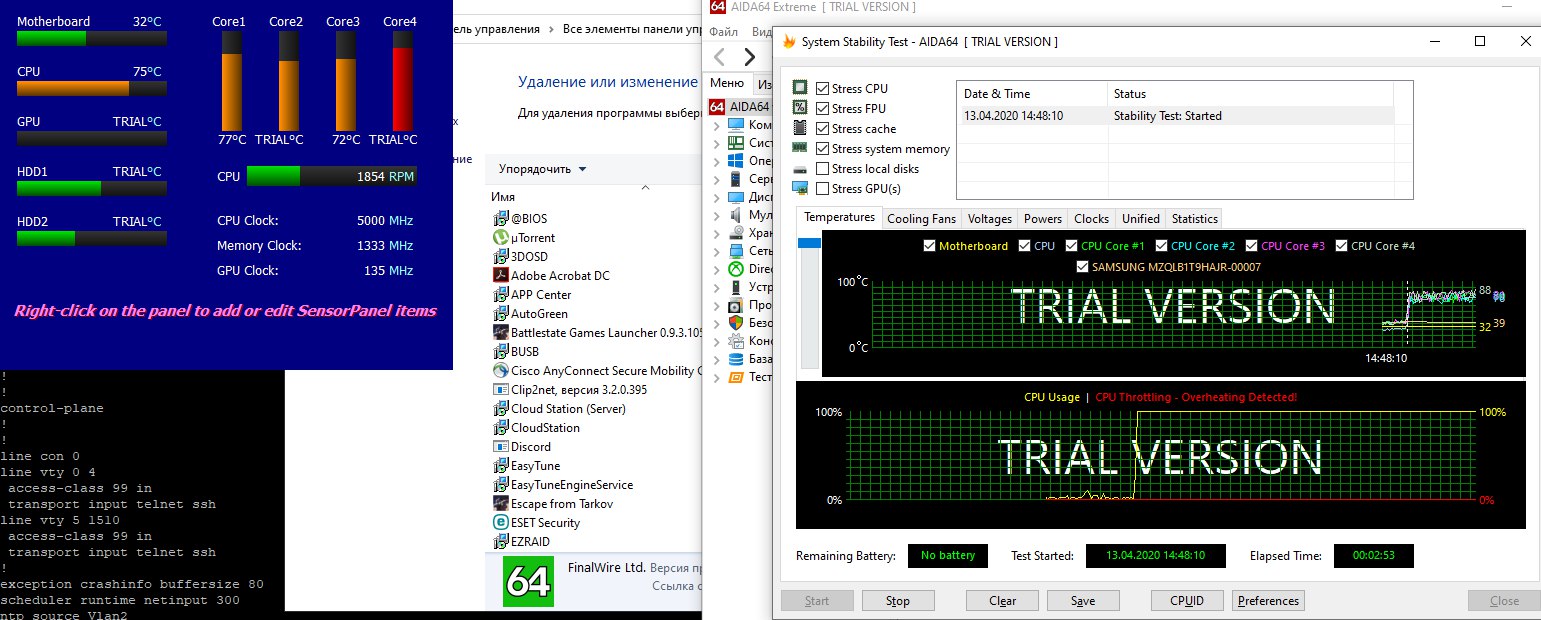1541x620 pixels.
Task: Click the DirectX Xbox icon in the AIDA64 tree
Action: point(737,269)
